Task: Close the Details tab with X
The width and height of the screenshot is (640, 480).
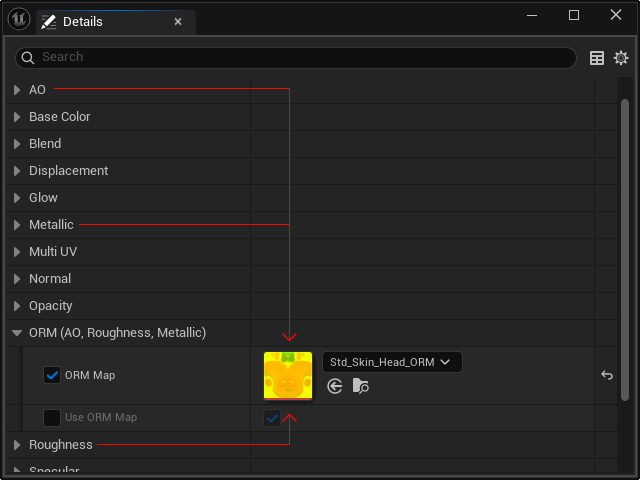Action: pos(178,21)
